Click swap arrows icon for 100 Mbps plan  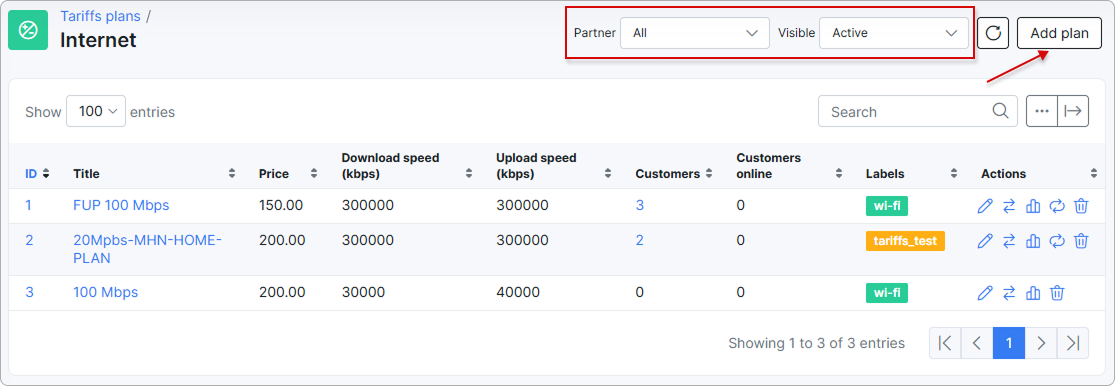click(x=1009, y=293)
